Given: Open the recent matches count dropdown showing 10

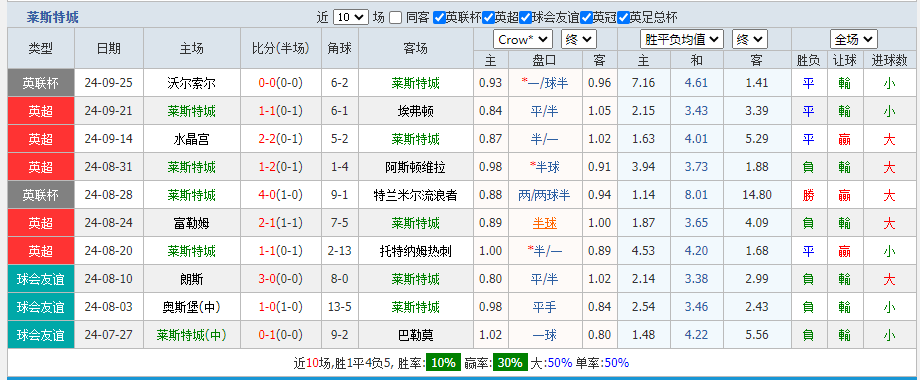Looking at the screenshot, I should [351, 18].
